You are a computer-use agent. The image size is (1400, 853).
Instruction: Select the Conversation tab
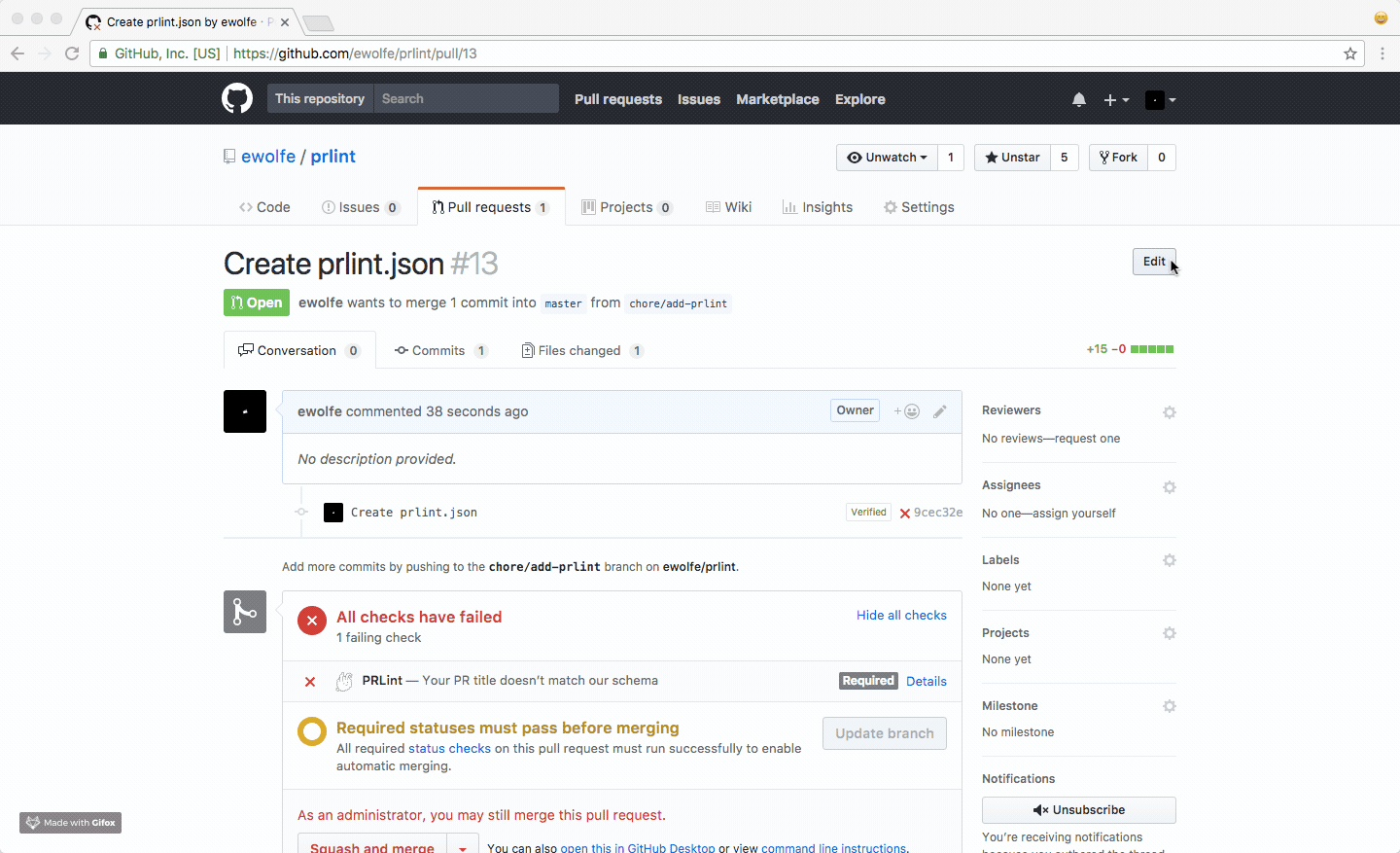point(299,350)
